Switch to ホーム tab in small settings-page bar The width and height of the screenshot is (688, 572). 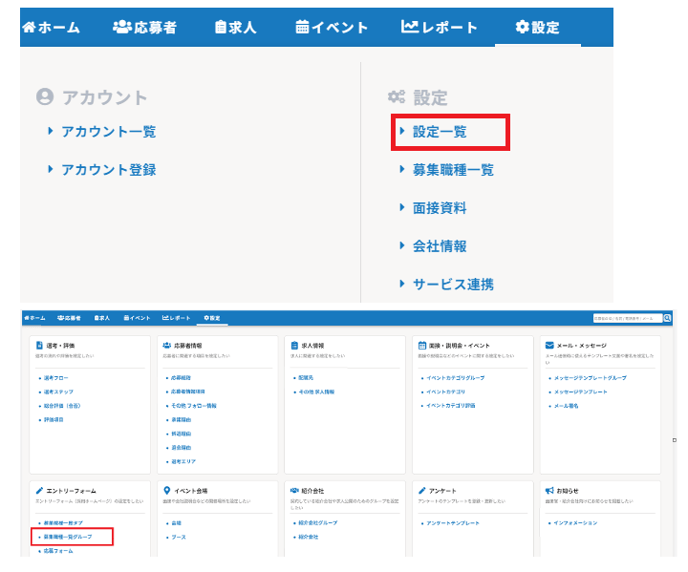pyautogui.click(x=35, y=318)
